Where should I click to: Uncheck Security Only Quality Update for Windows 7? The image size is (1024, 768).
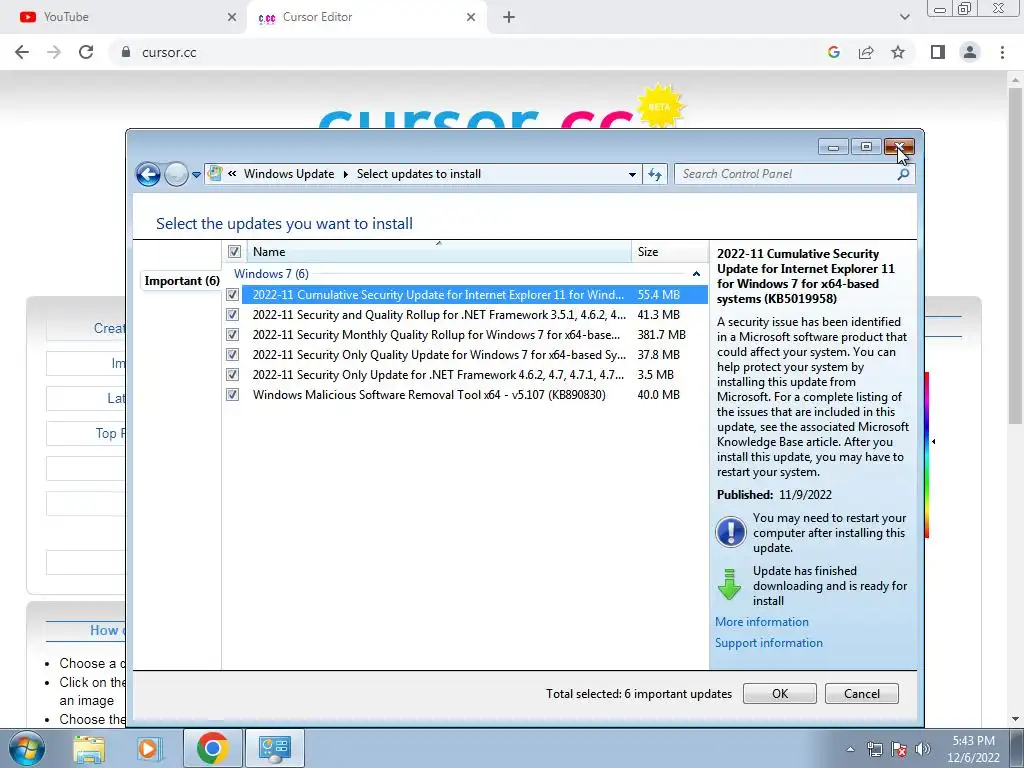(232, 355)
